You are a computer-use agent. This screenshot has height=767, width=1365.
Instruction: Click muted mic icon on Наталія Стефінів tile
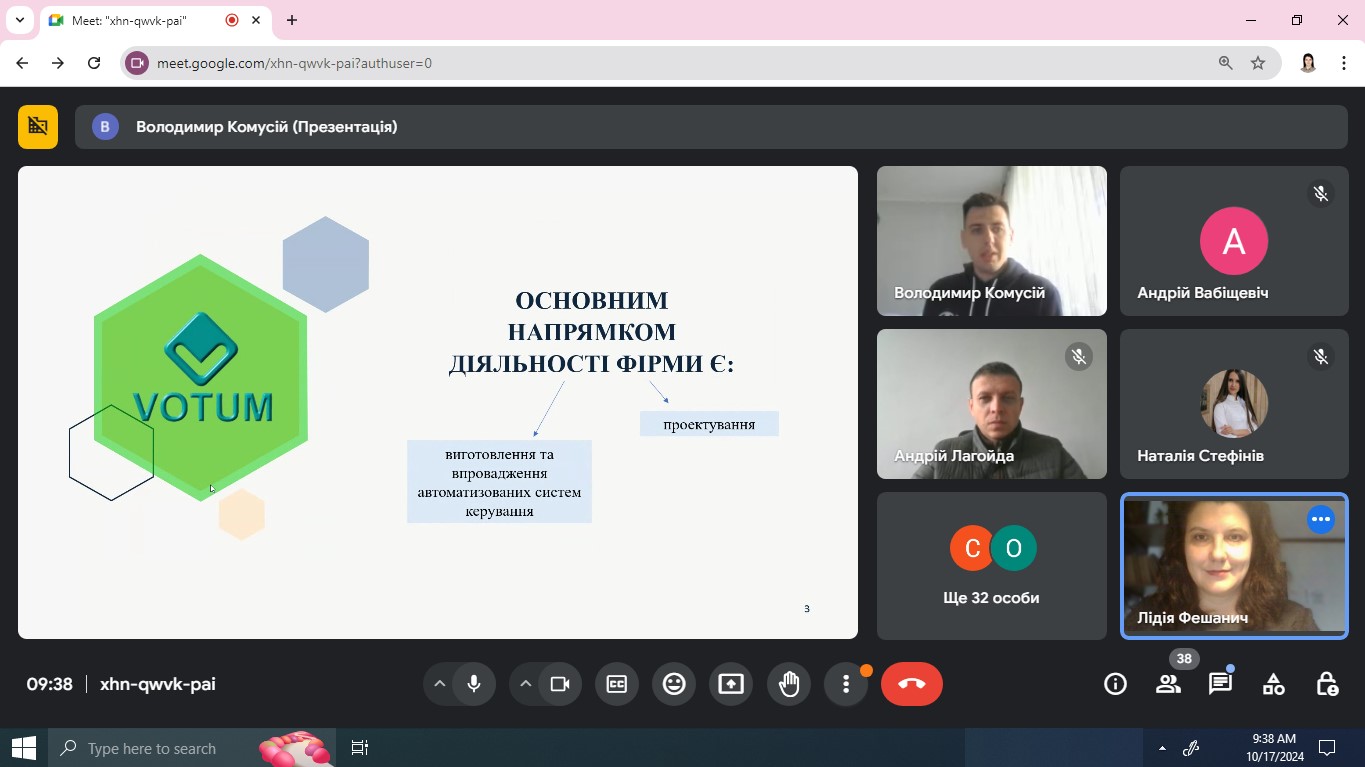1321,357
